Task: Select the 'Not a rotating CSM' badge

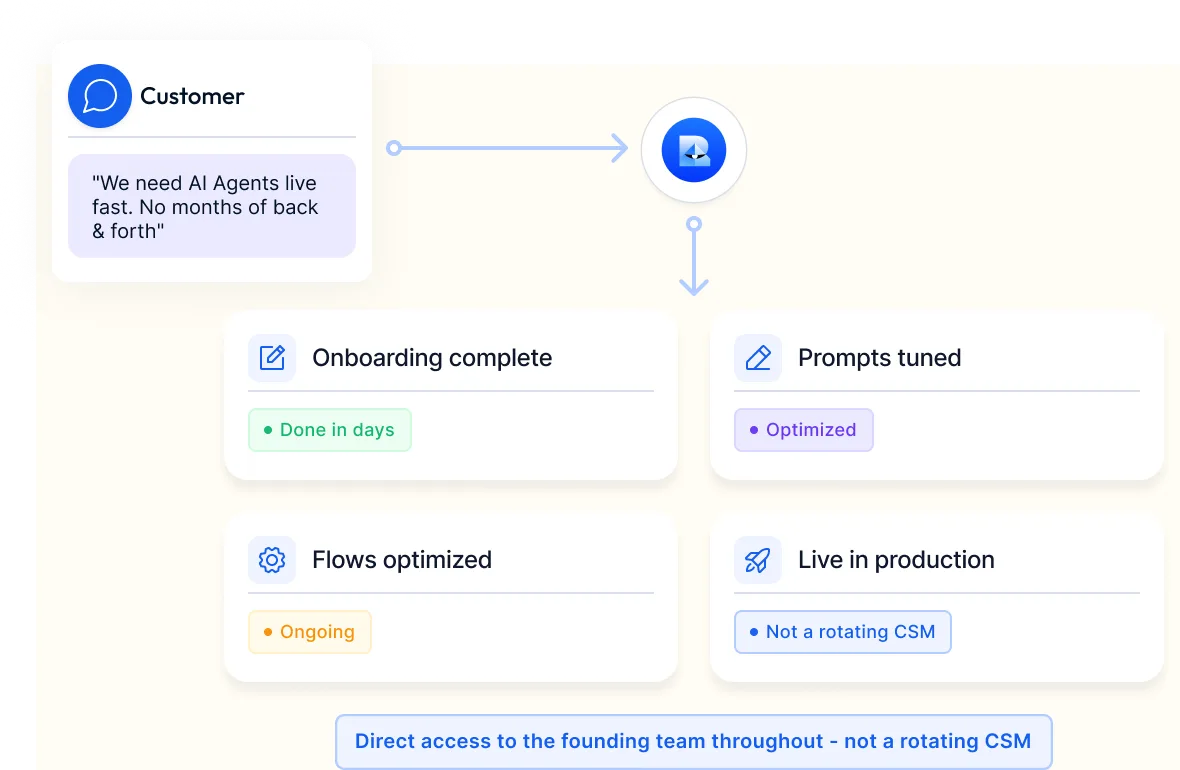Action: click(x=843, y=632)
